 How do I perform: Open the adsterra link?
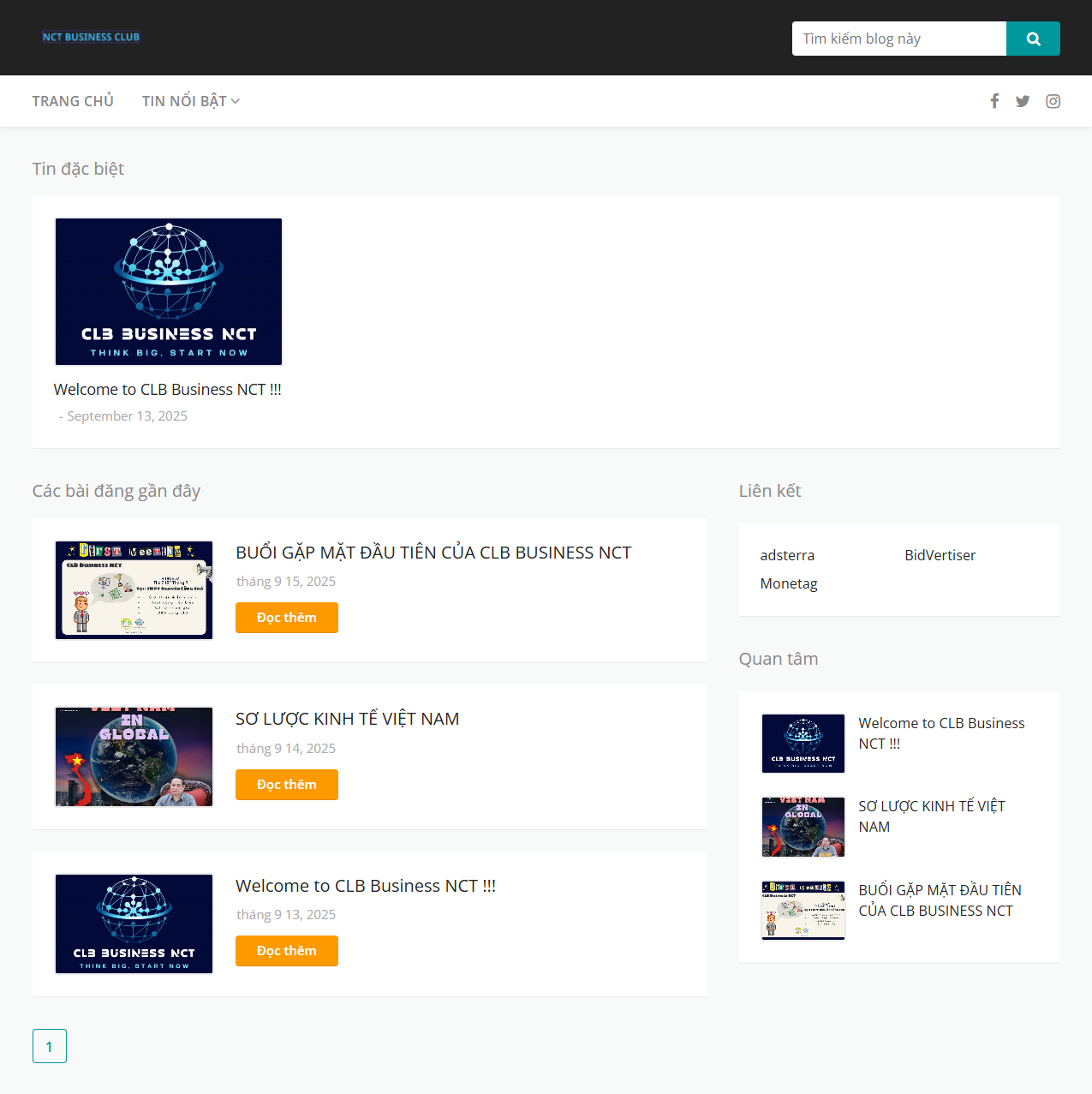(x=787, y=555)
